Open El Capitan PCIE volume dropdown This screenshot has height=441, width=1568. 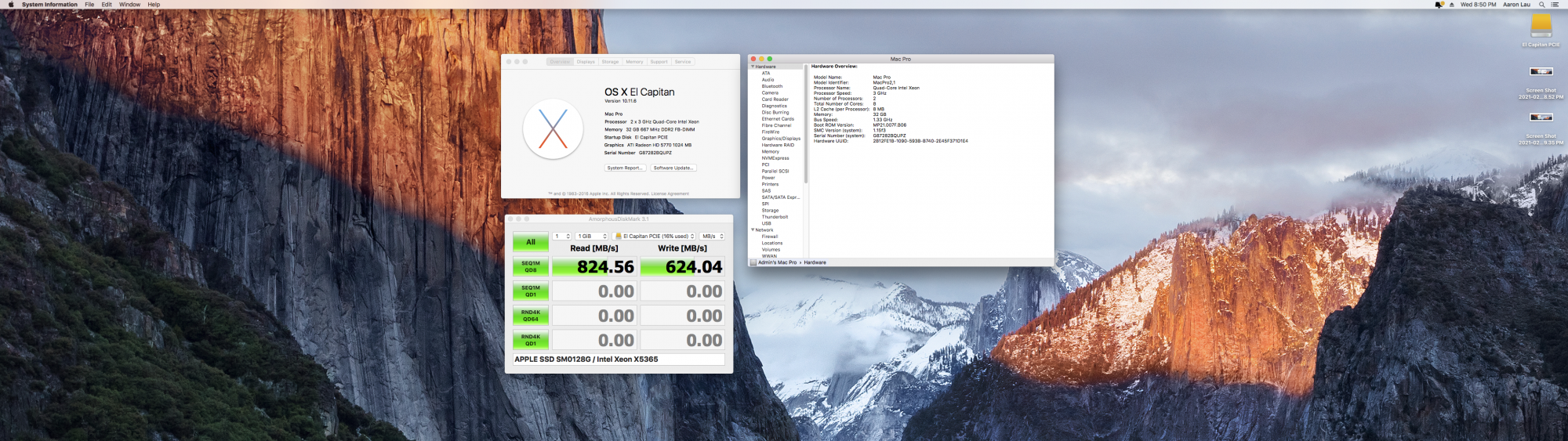654,236
